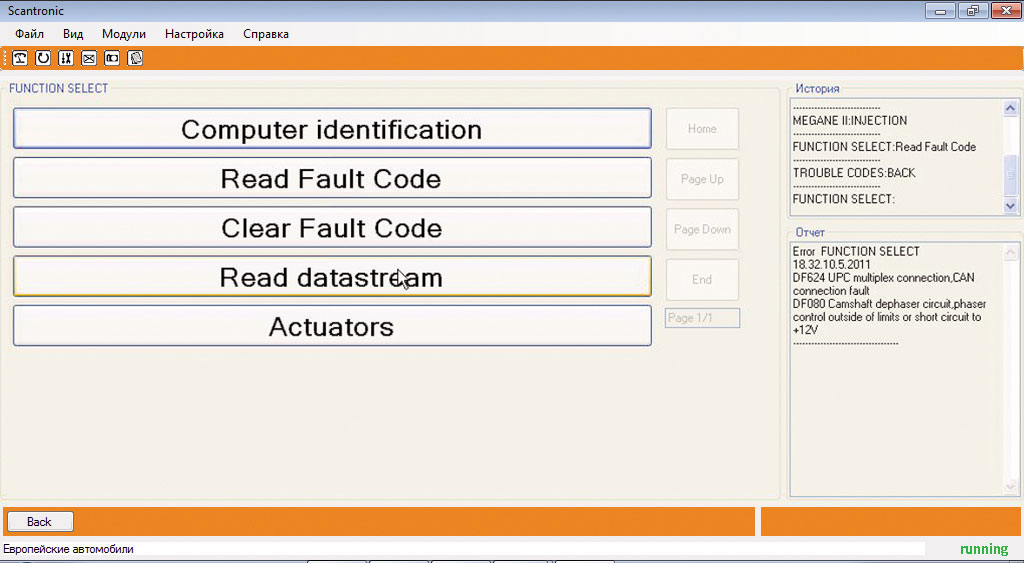Choose Clear Fault Code

coord(332,228)
